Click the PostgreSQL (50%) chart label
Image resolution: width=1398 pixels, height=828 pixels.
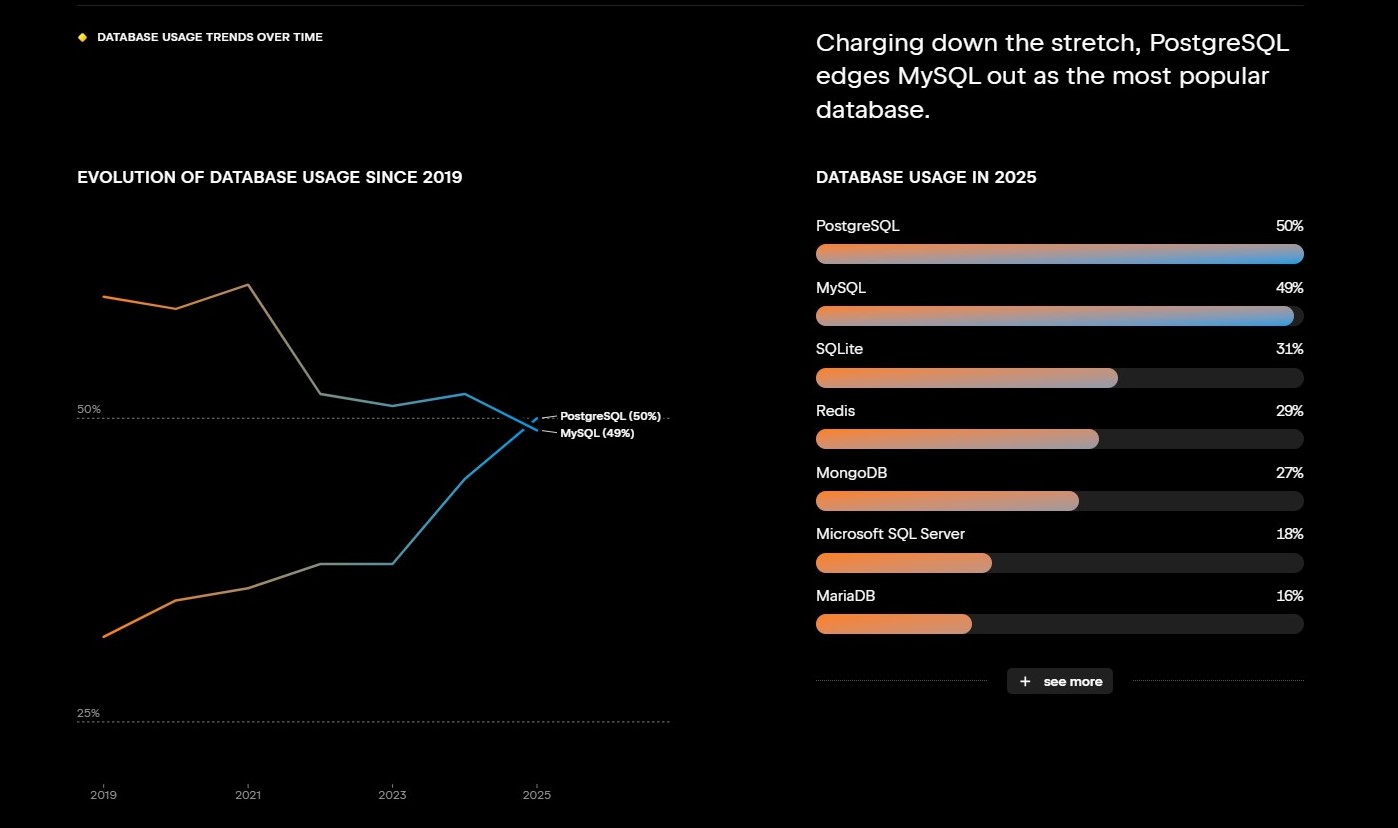coord(610,416)
